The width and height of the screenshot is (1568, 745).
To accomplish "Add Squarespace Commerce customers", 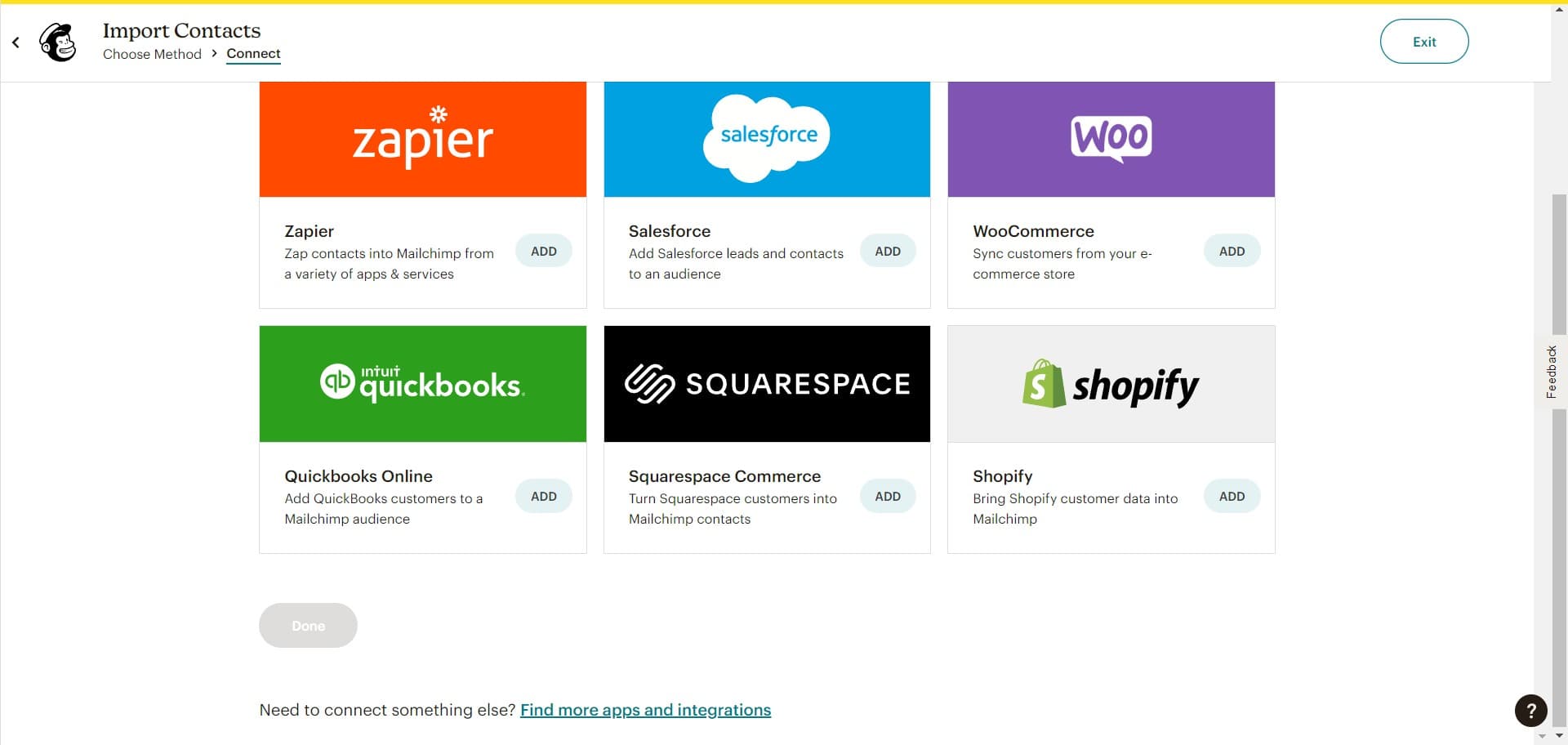I will [888, 496].
